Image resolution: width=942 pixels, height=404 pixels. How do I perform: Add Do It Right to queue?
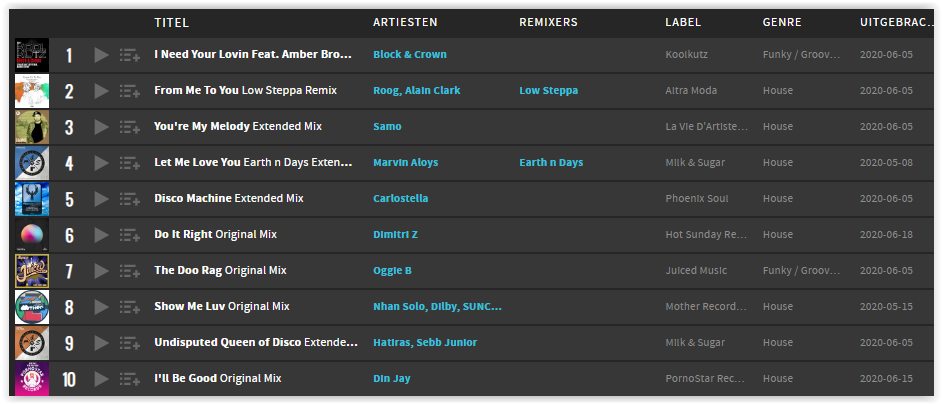tap(129, 235)
